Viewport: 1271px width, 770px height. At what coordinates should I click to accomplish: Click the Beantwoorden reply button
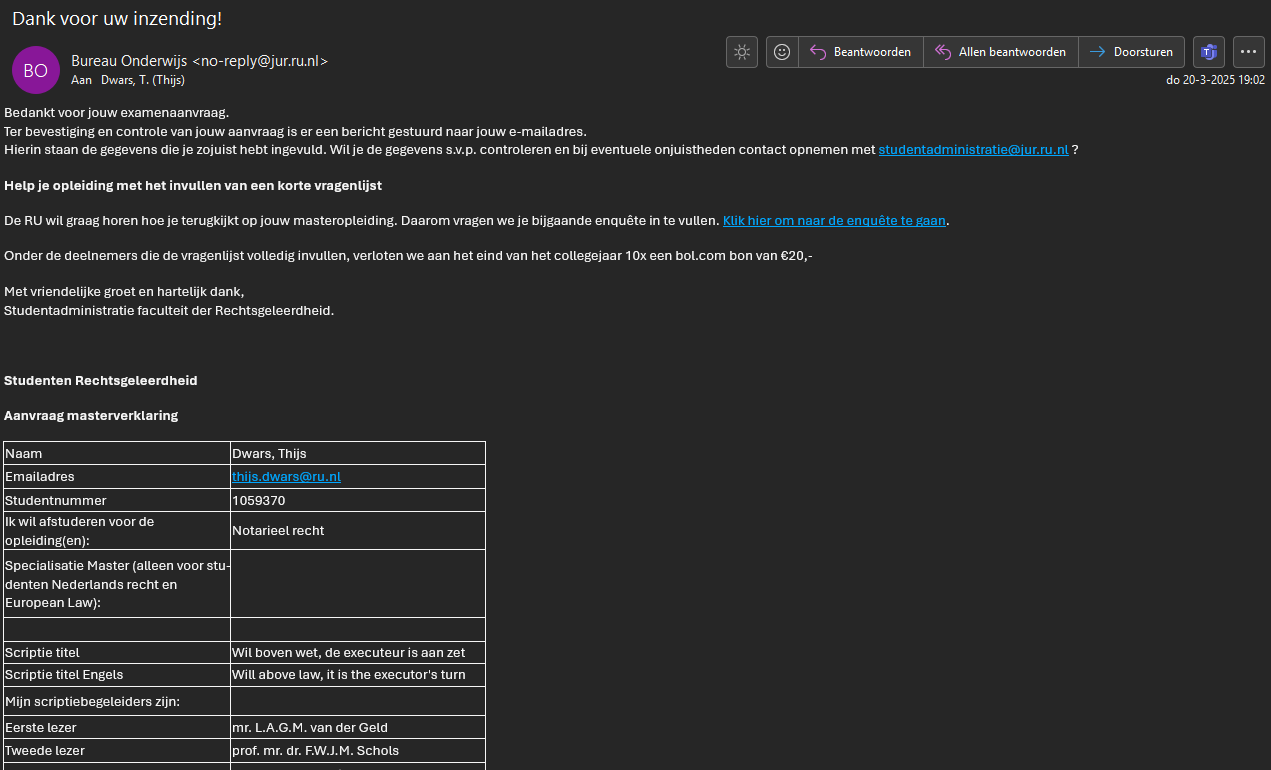(861, 52)
